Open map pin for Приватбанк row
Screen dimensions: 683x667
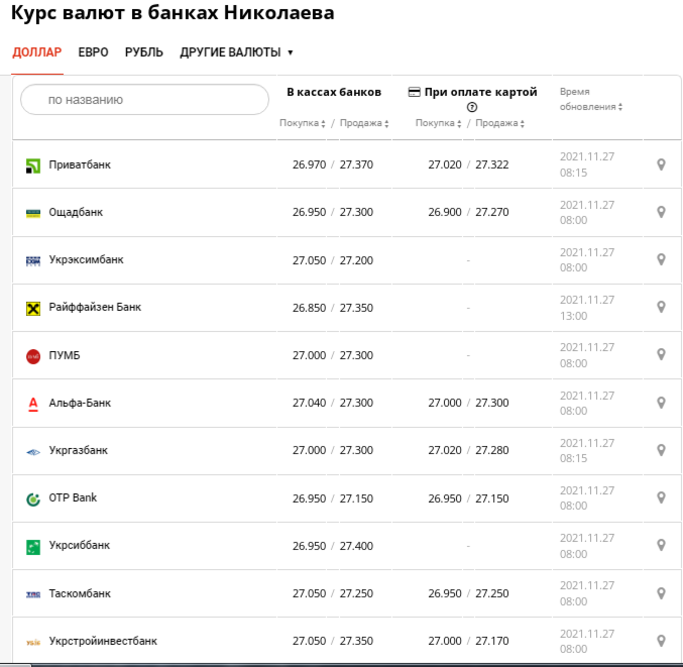(x=661, y=165)
